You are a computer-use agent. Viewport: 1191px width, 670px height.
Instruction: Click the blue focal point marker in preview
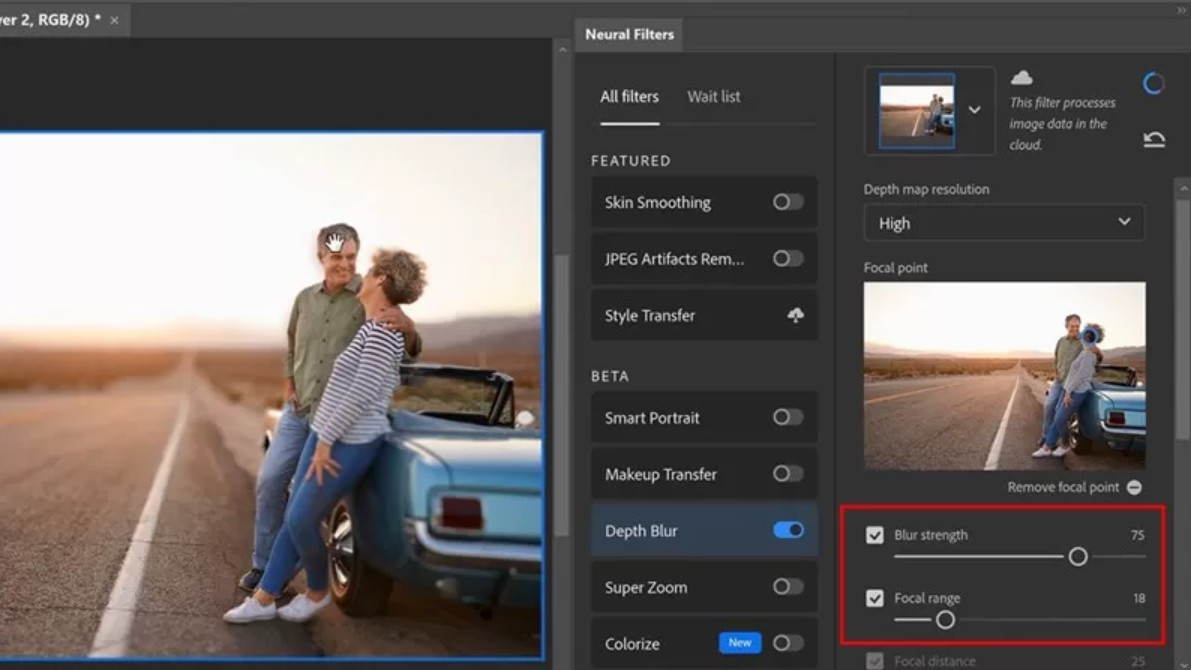click(x=1092, y=336)
